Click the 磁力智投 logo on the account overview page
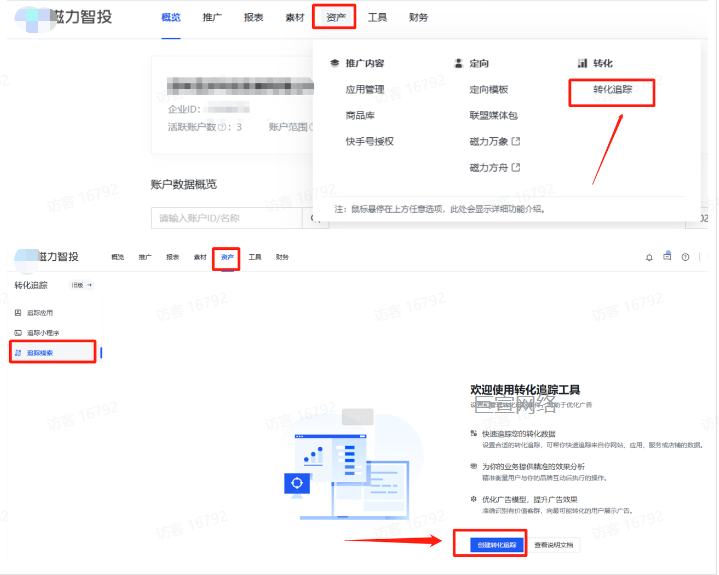This screenshot has width=719, height=575. (x=63, y=18)
